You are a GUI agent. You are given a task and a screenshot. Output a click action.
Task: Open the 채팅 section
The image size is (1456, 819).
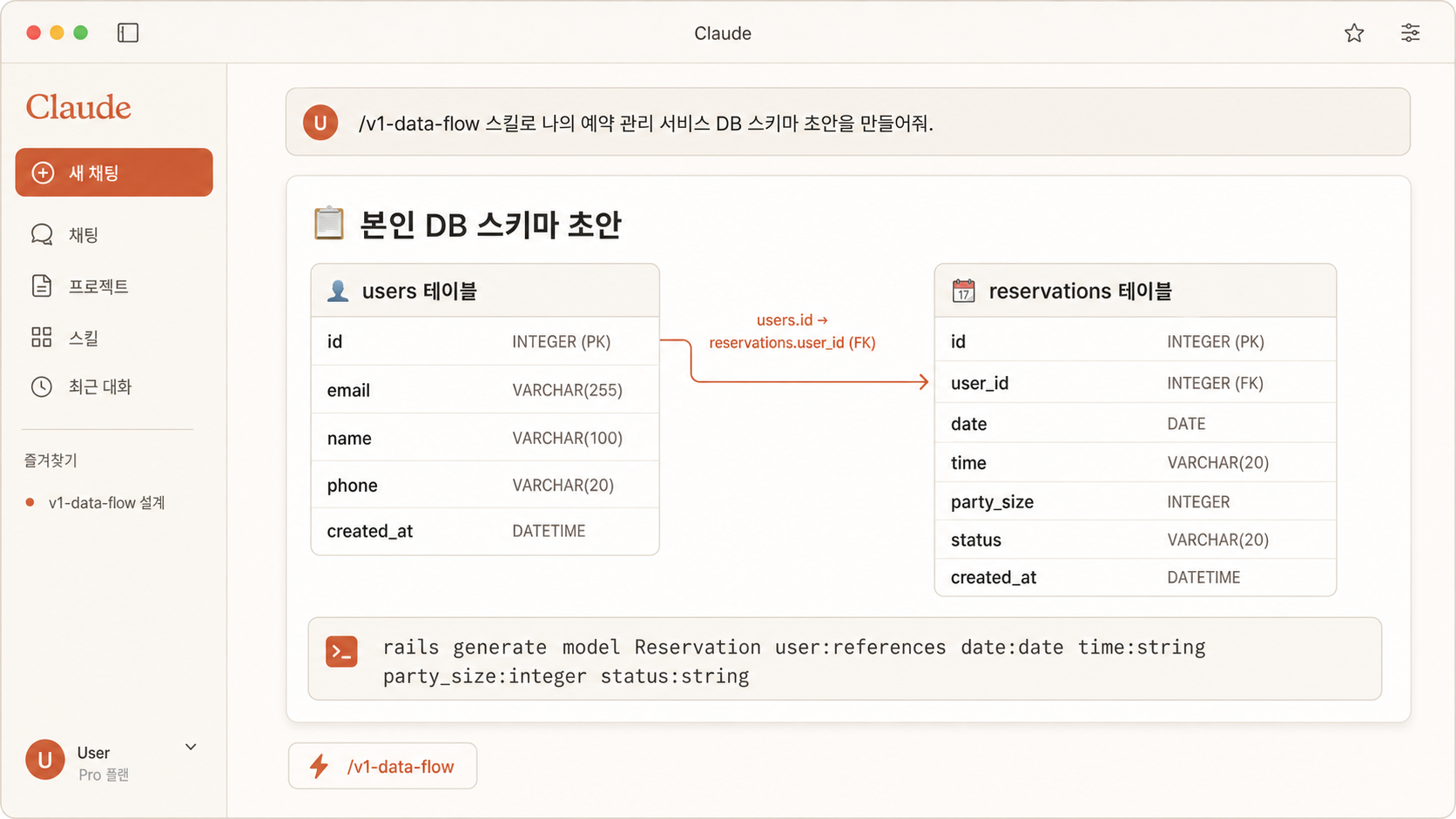[x=84, y=235]
